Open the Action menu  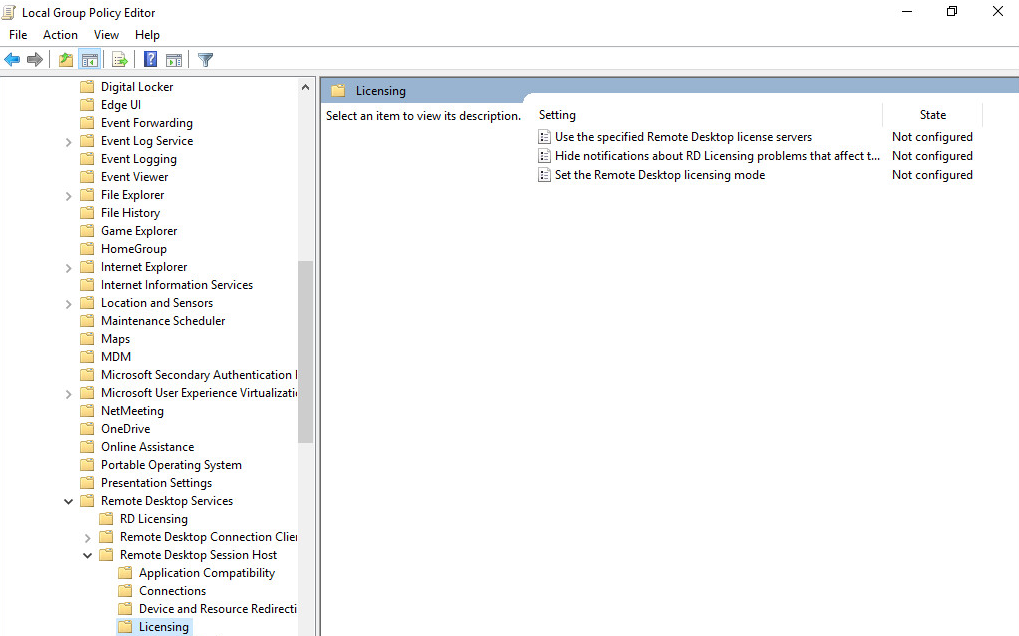coord(60,35)
